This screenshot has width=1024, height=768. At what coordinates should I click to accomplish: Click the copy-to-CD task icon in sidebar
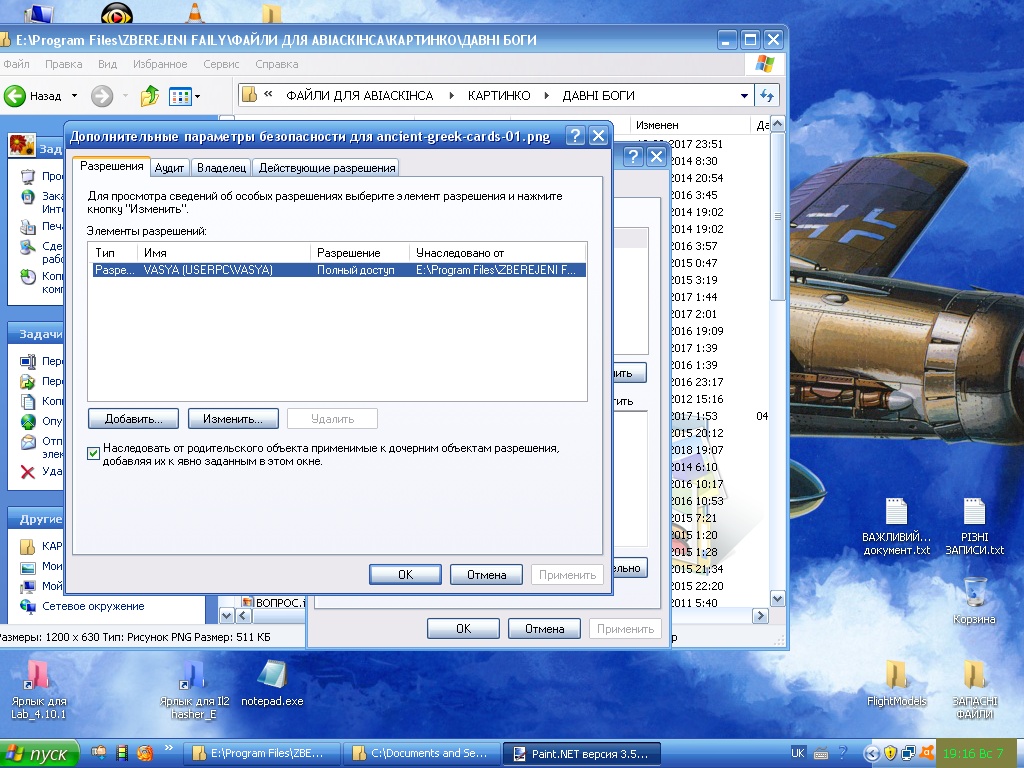28,277
